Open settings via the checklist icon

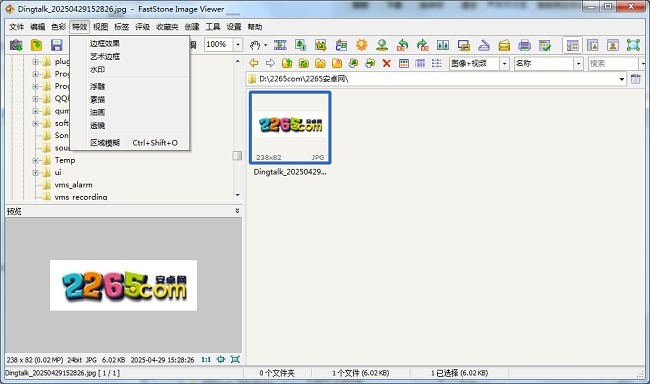pos(545,45)
